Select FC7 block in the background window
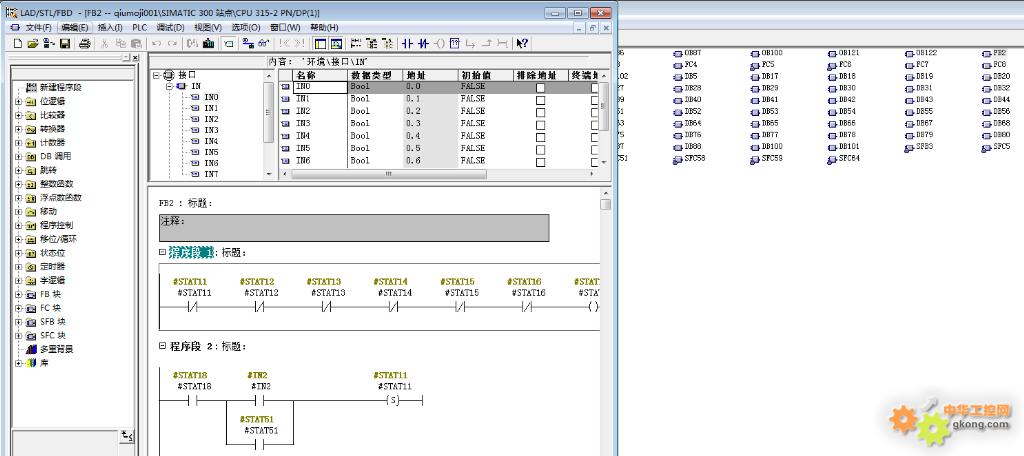The width and height of the screenshot is (1024, 456). tap(917, 65)
